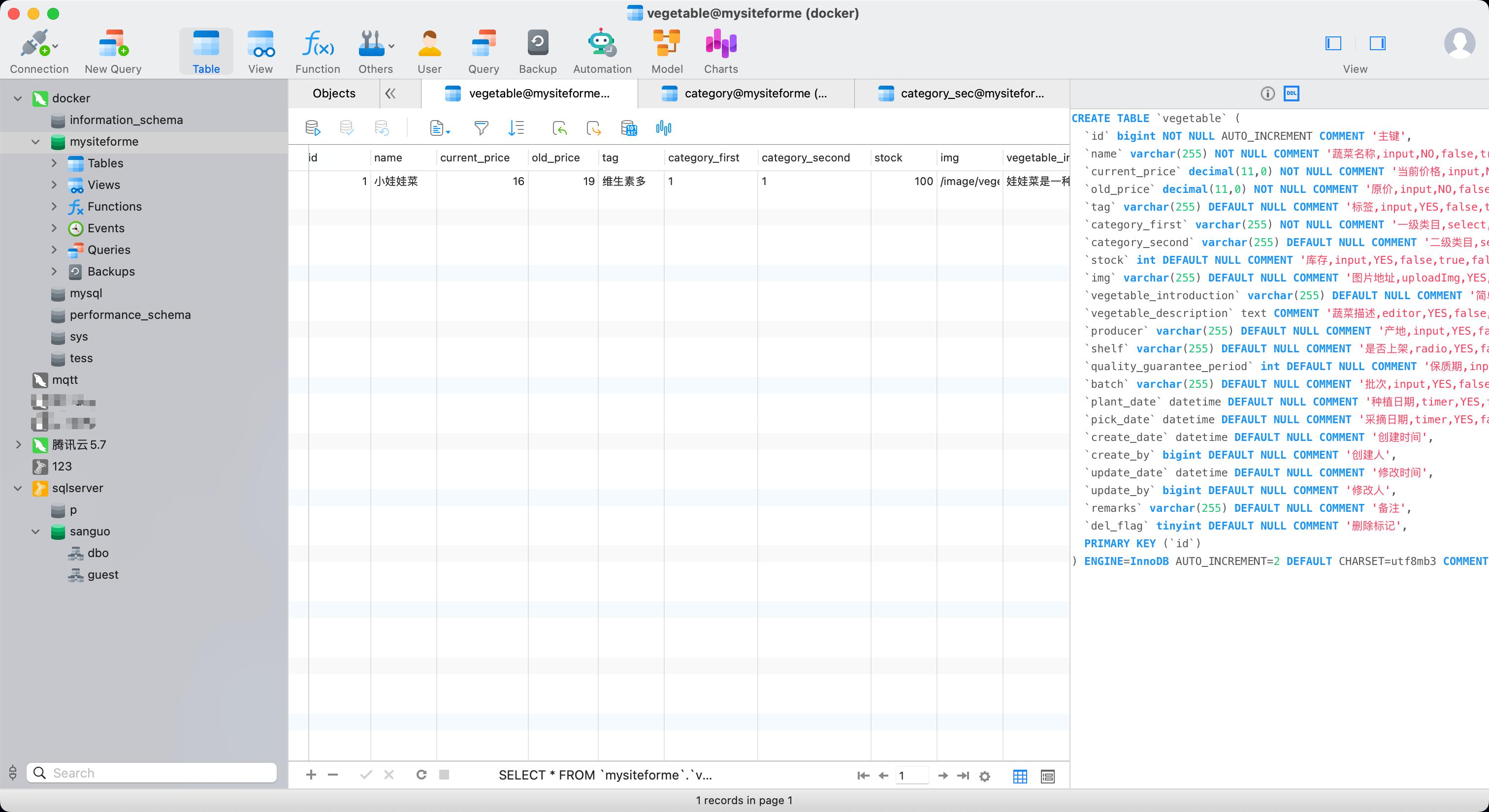Click the refresh icon in bottom bar
1489x812 pixels.
(x=421, y=775)
